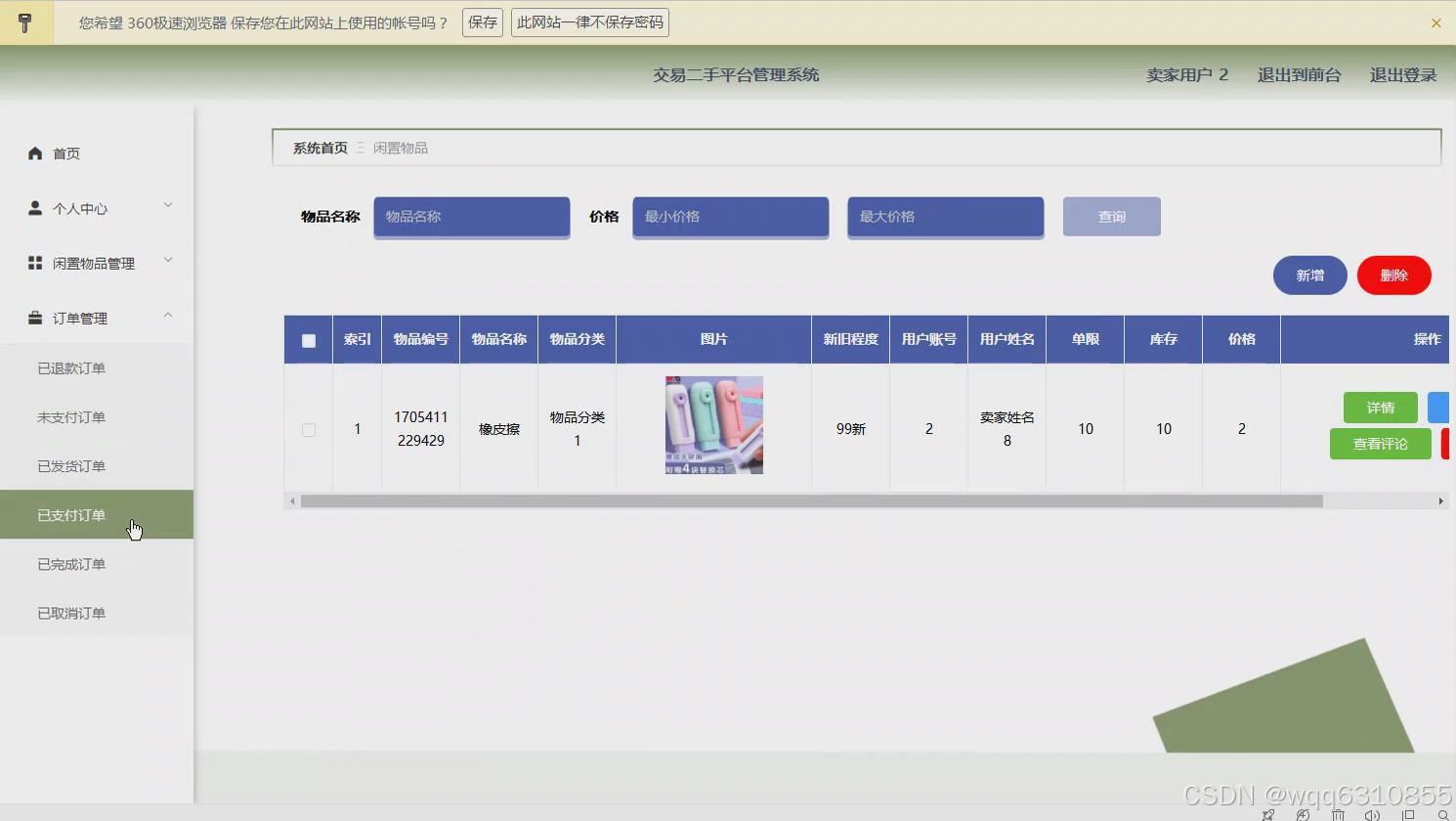Click the 卖家姓名8 cell
Viewport: 1456px width, 821px height.
tap(1007, 429)
